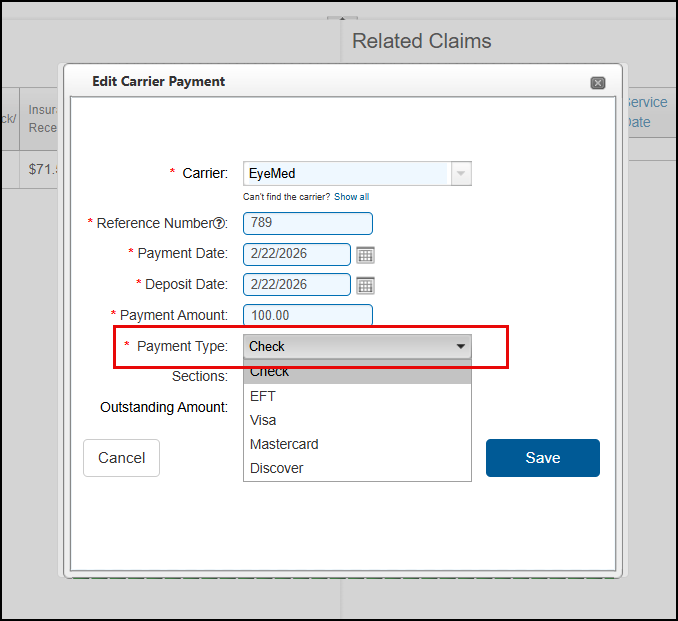The height and width of the screenshot is (621, 678).
Task: Collapse the Payment Type dropdown
Action: (460, 347)
